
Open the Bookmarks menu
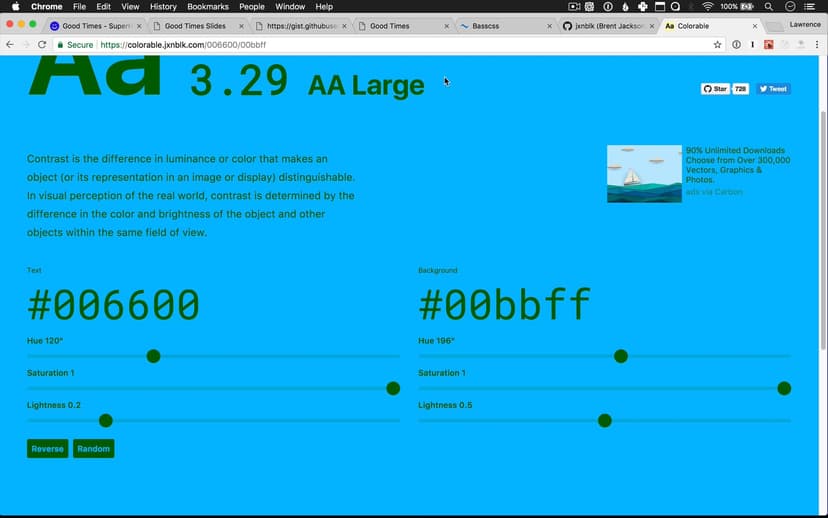(208, 7)
